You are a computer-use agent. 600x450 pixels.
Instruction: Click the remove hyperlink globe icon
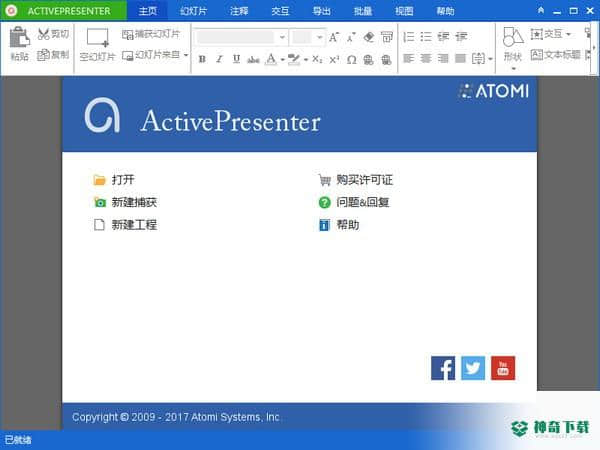[386, 59]
